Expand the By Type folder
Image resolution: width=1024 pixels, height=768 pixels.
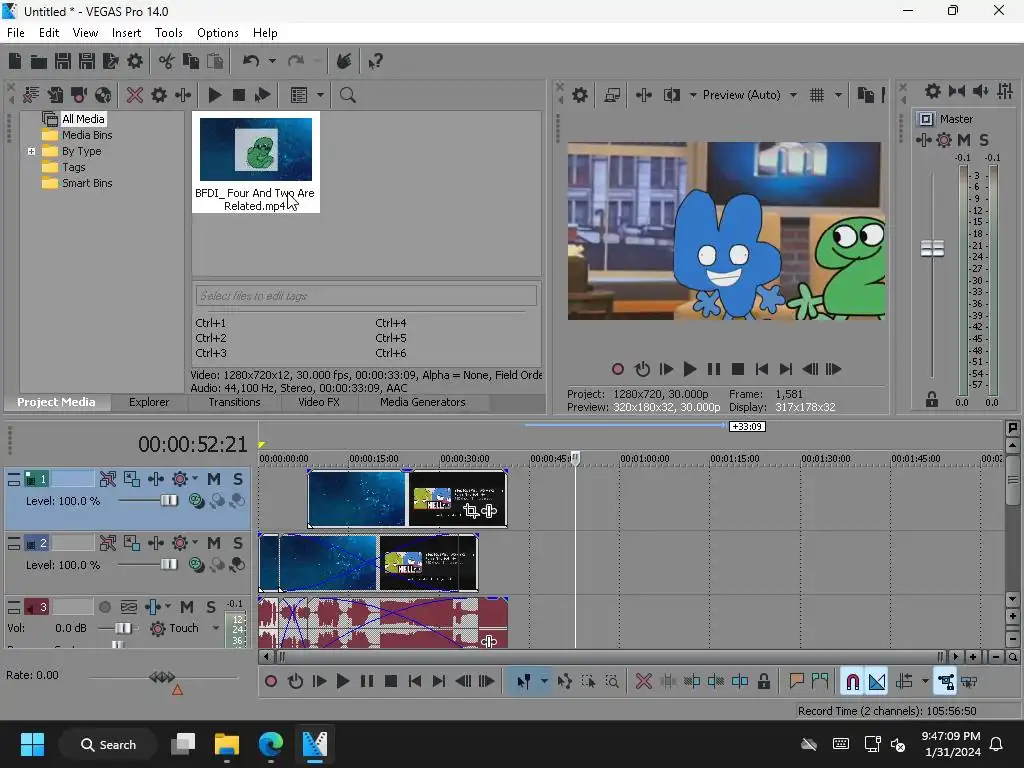(x=31, y=151)
